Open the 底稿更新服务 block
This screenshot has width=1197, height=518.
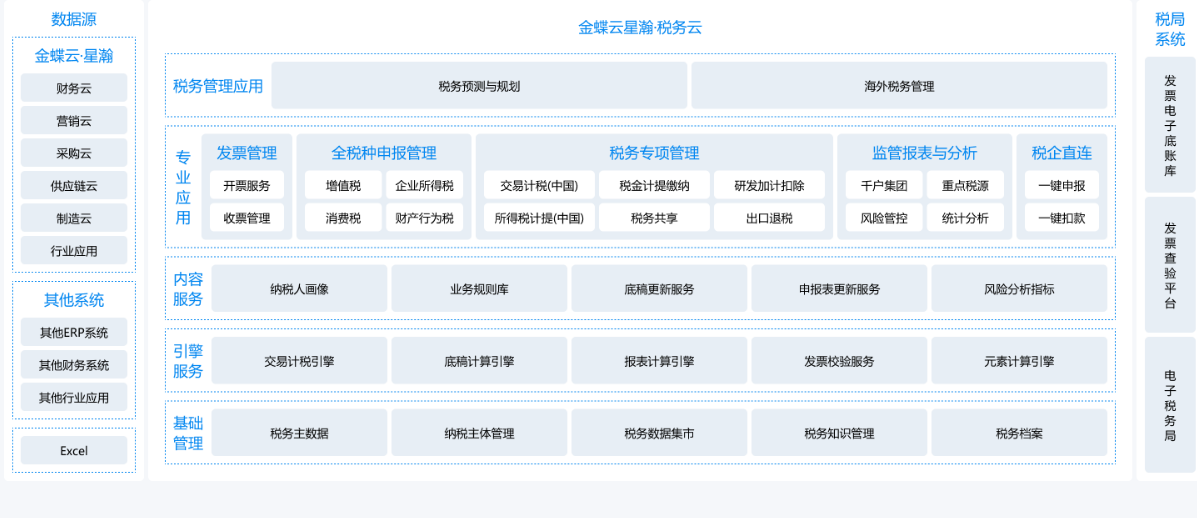click(660, 288)
